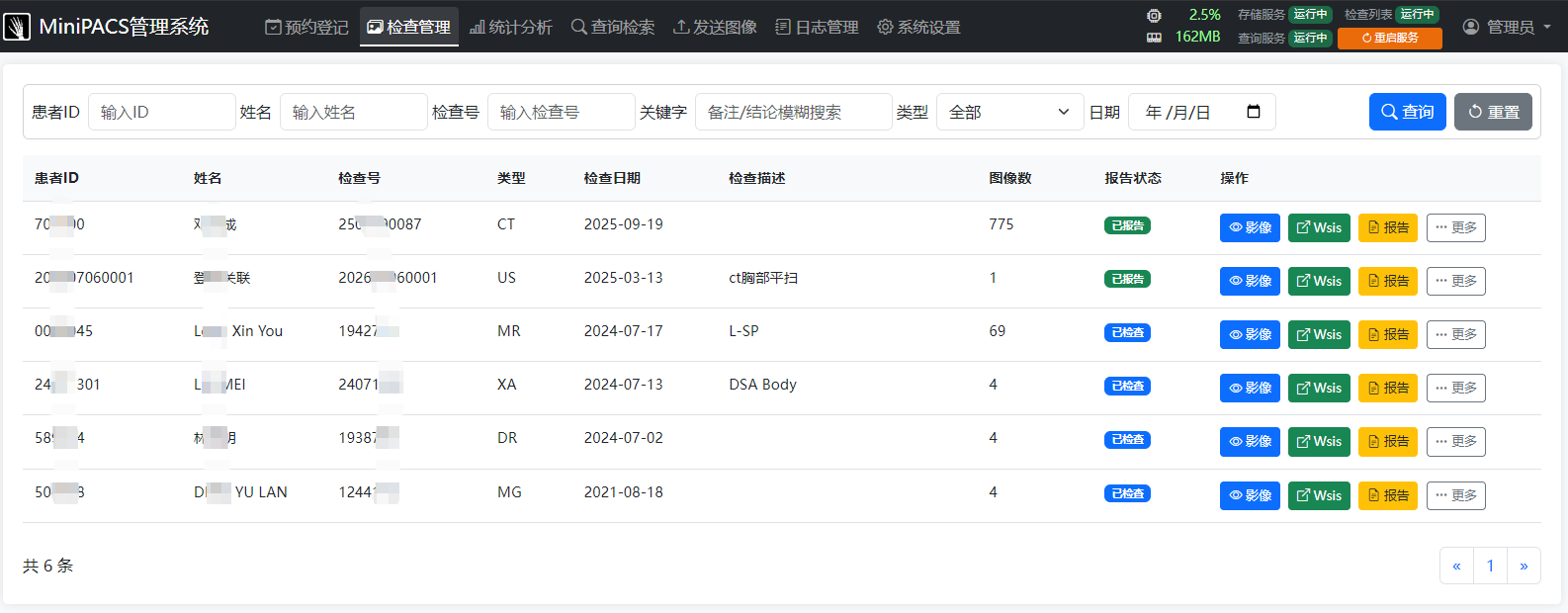Screen dimensions: 1568x613
Task: Expand 更多 options for the US exam row
Action: pyautogui.click(x=1455, y=281)
